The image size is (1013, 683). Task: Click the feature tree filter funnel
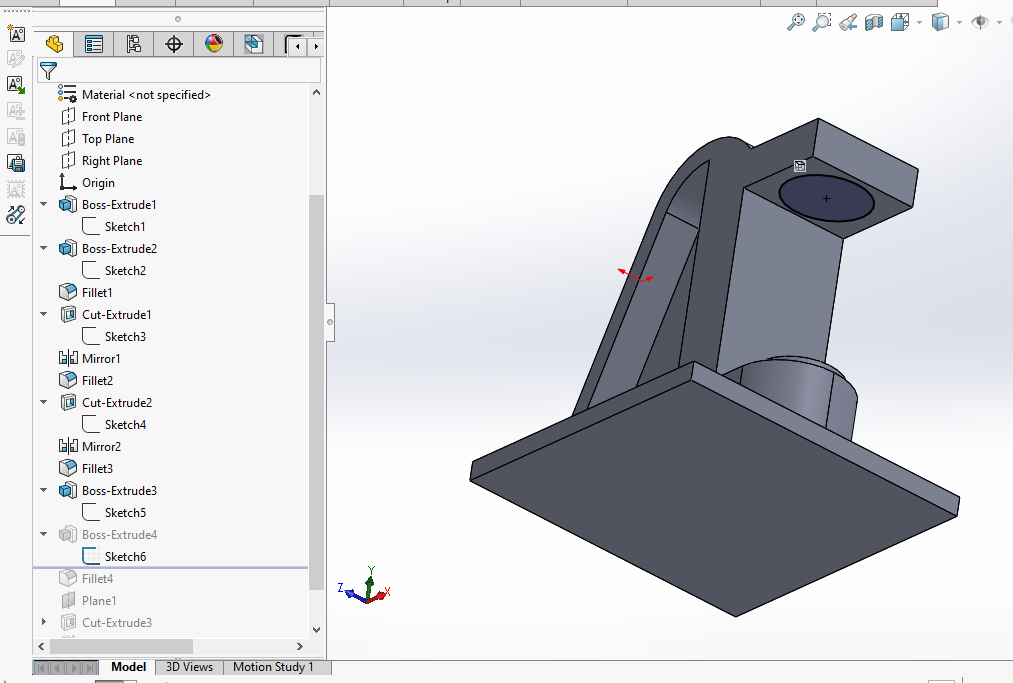click(48, 70)
